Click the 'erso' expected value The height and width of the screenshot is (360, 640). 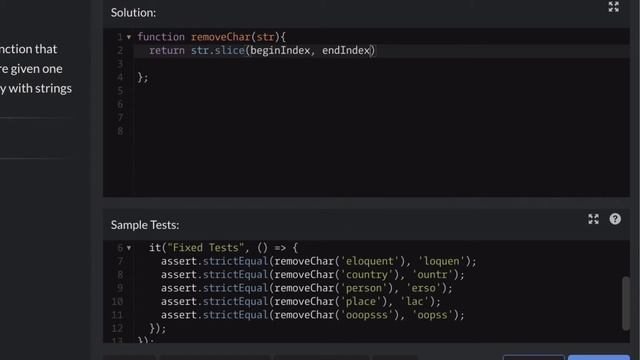click(x=424, y=288)
